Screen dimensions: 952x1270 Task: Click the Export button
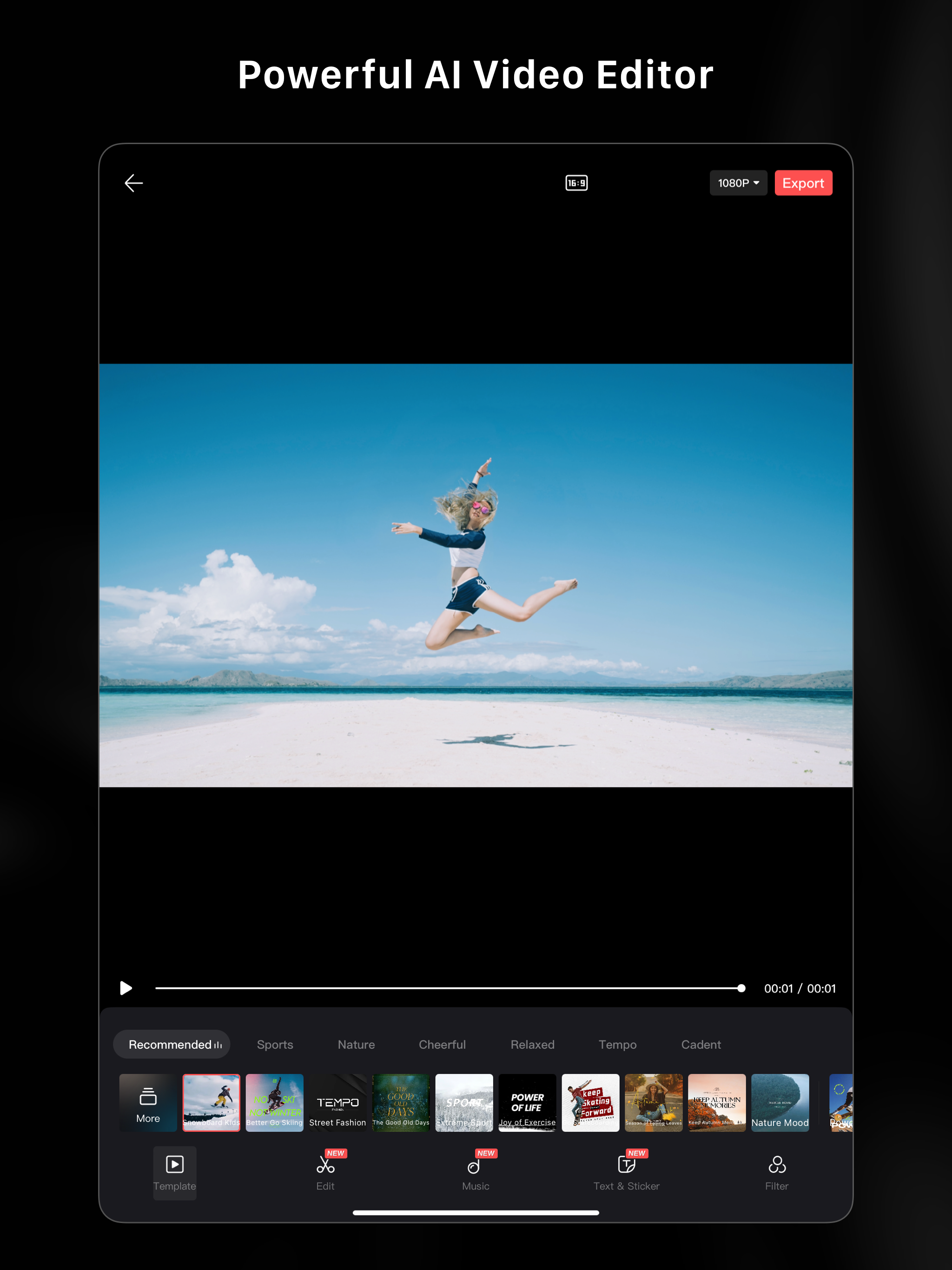803,183
